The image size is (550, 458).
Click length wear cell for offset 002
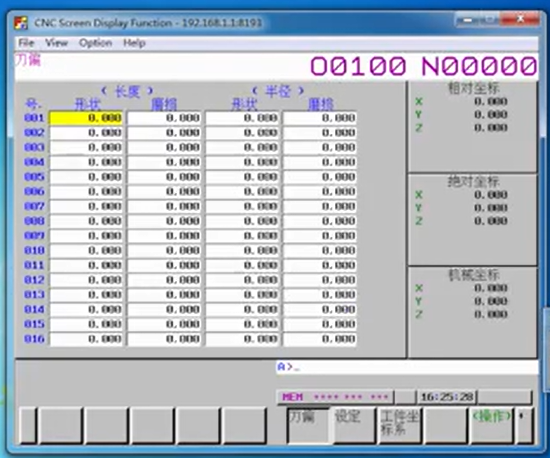click(x=164, y=133)
